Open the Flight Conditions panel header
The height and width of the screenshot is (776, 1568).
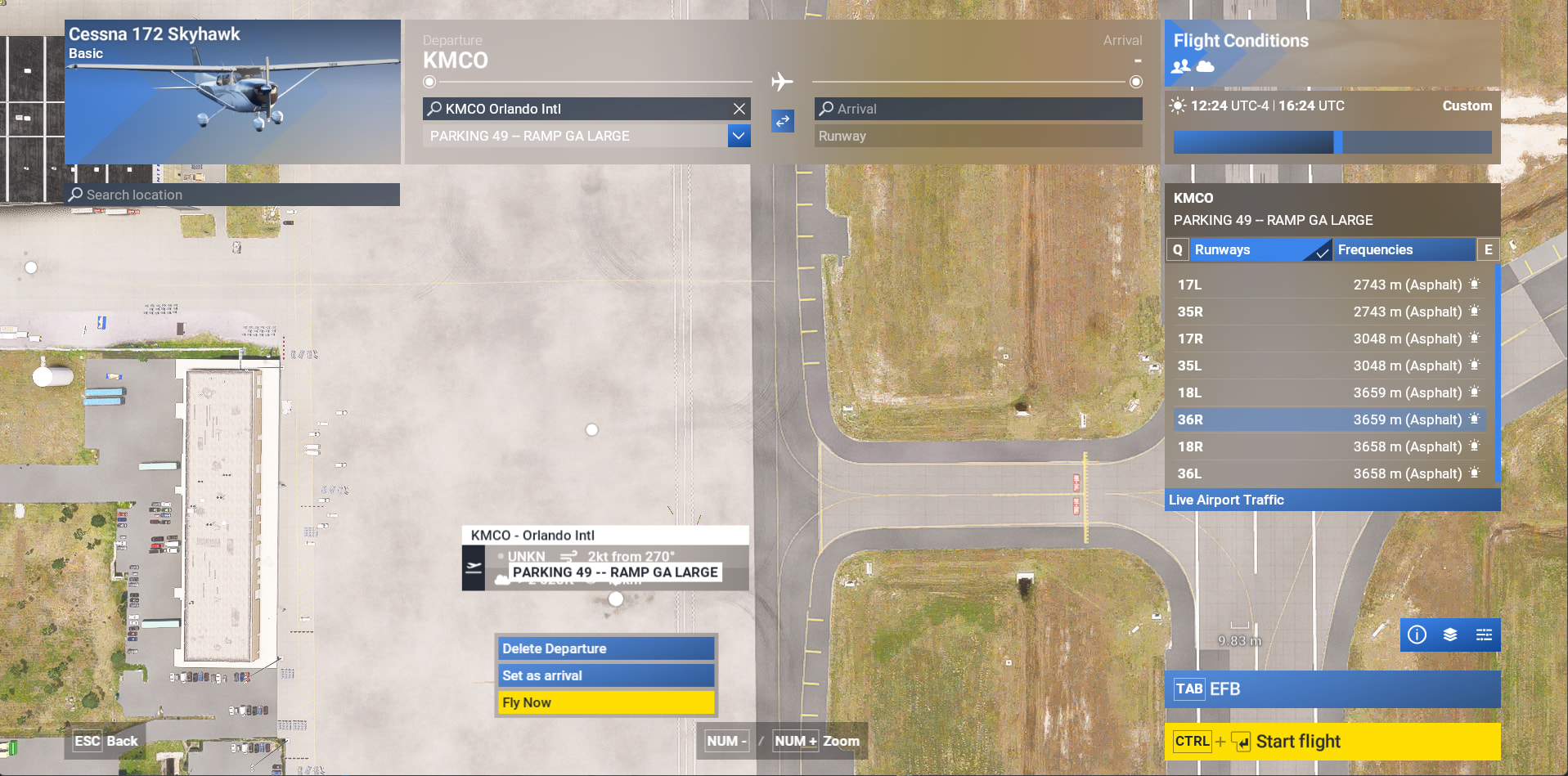(x=1333, y=53)
